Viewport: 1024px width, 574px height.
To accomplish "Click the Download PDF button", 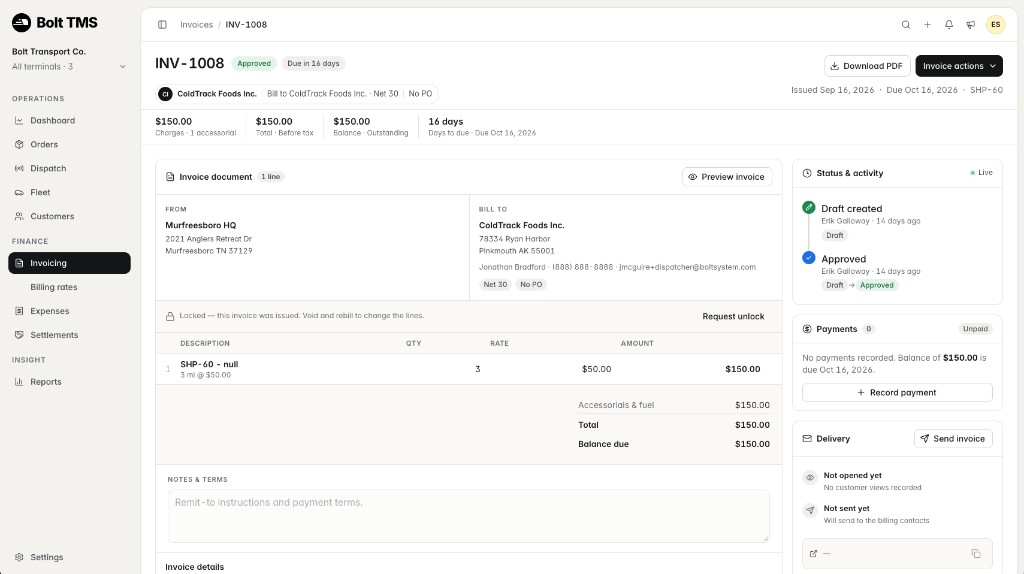I will (867, 66).
